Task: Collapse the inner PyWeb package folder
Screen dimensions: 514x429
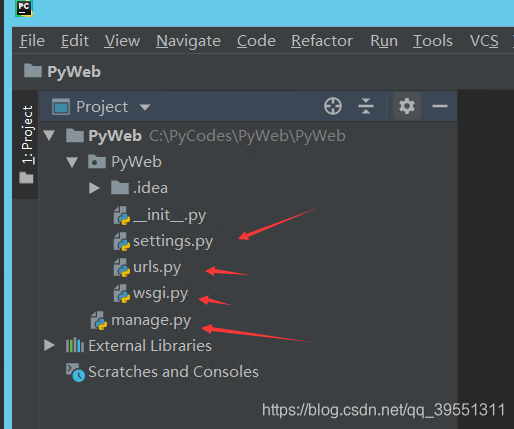Action: click(x=72, y=162)
